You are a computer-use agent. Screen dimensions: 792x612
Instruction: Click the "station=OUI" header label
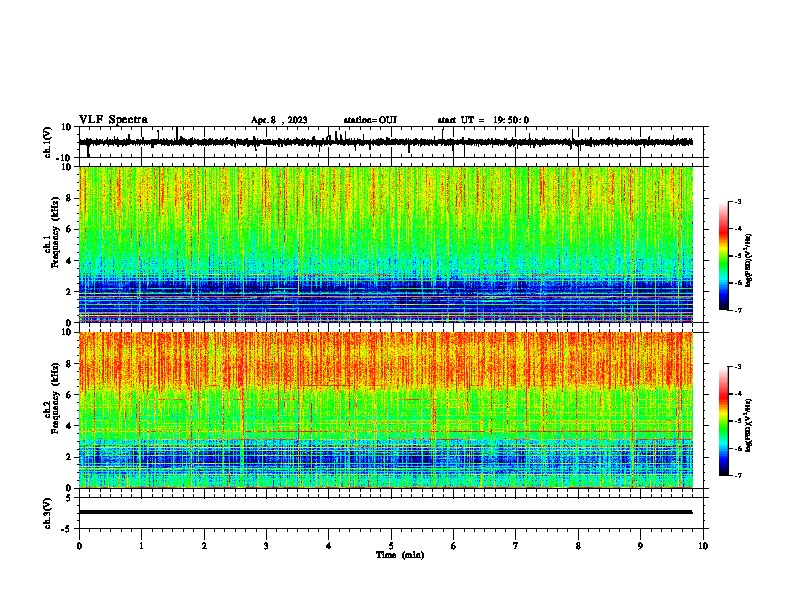point(370,120)
